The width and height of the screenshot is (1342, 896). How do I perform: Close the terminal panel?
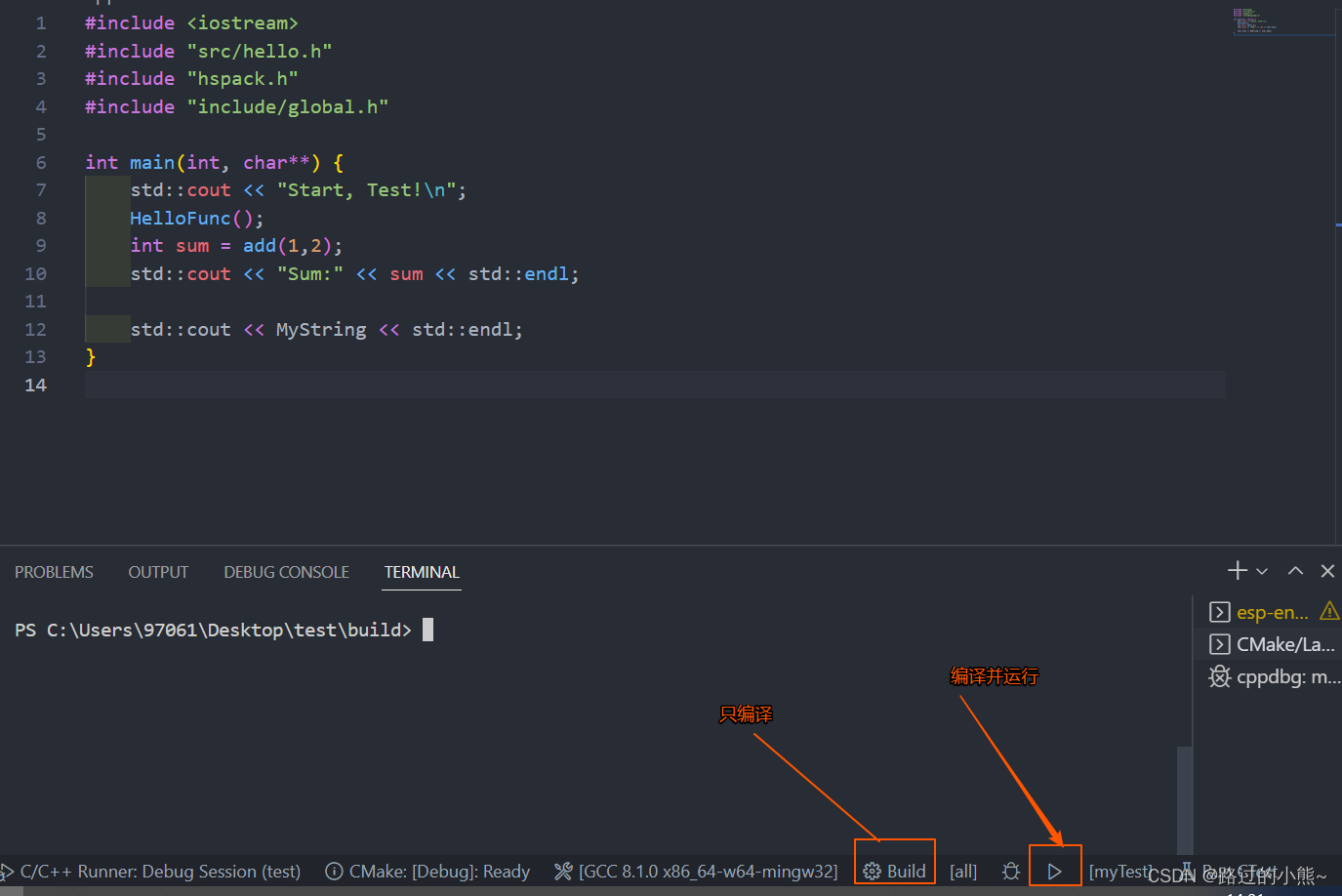click(x=1327, y=571)
